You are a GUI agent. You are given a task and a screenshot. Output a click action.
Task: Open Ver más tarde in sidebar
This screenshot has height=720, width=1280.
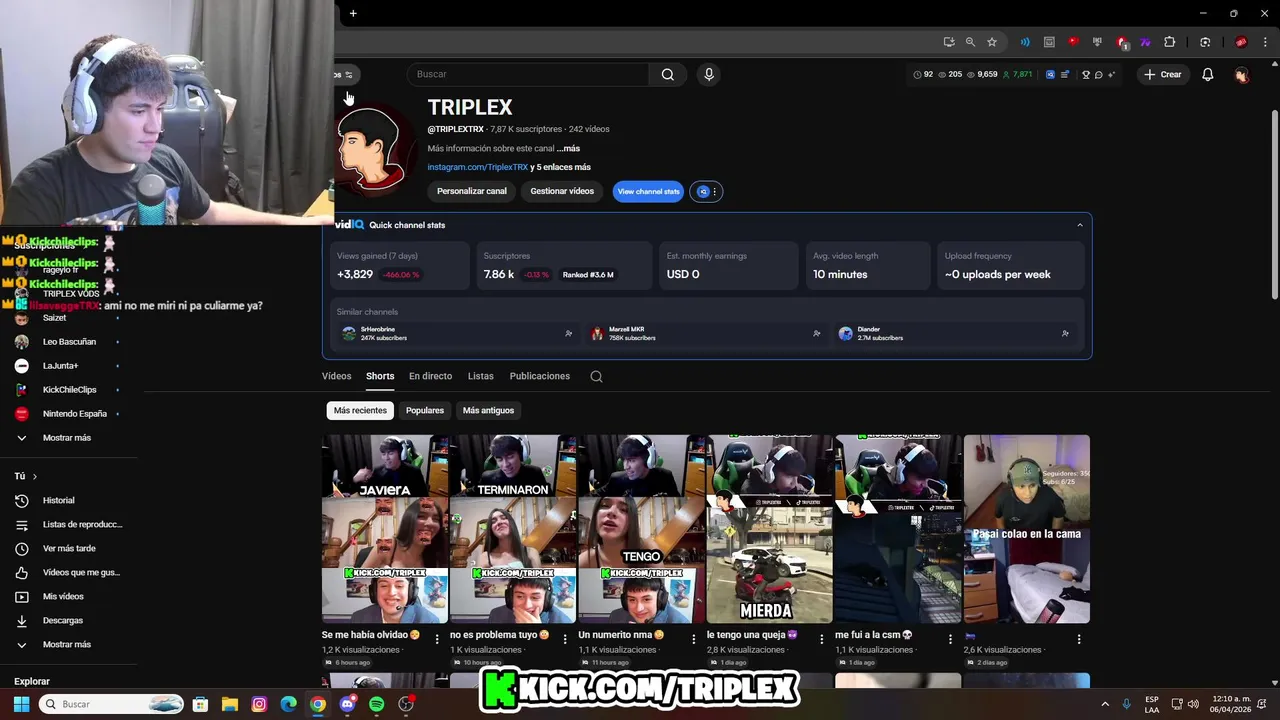pyautogui.click(x=68, y=548)
